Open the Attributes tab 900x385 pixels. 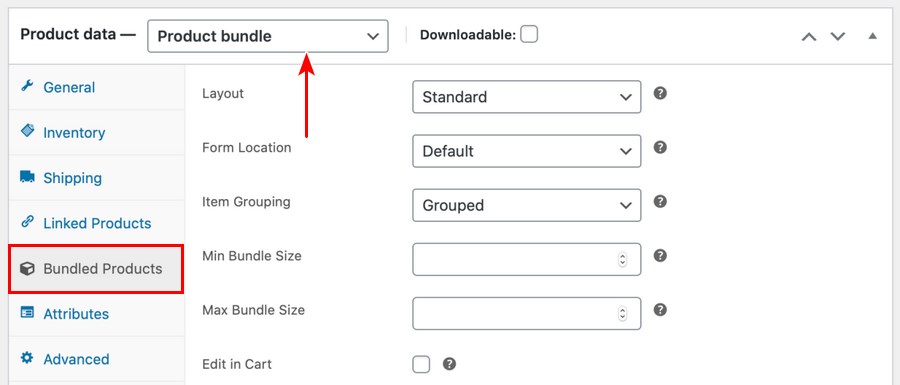point(96,314)
